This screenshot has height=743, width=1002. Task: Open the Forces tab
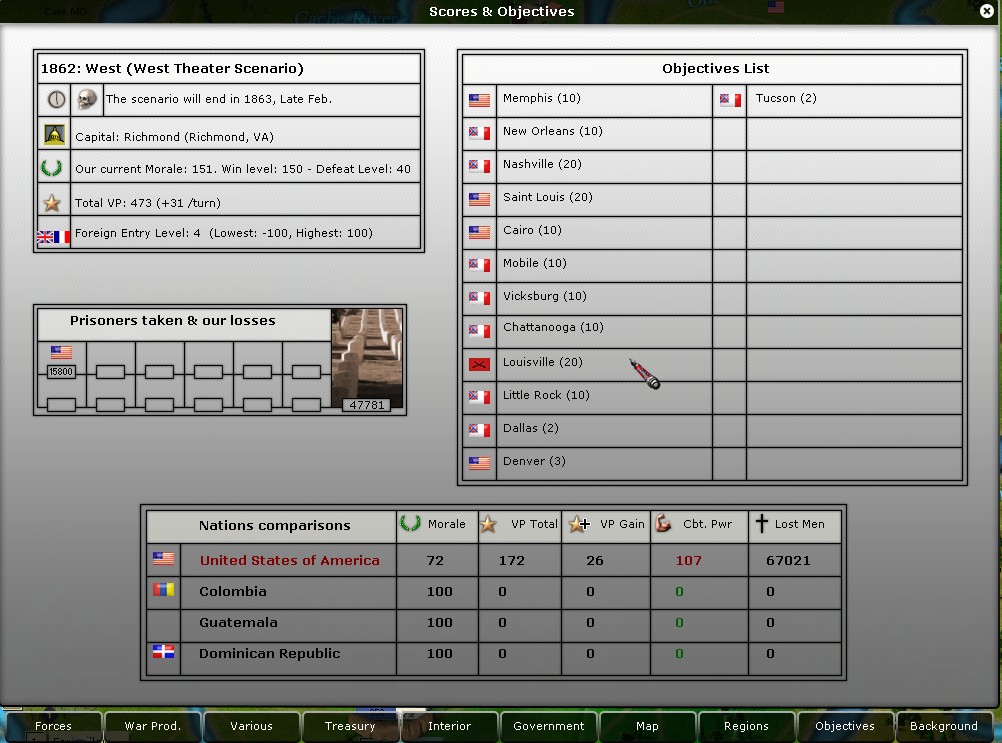[53, 726]
